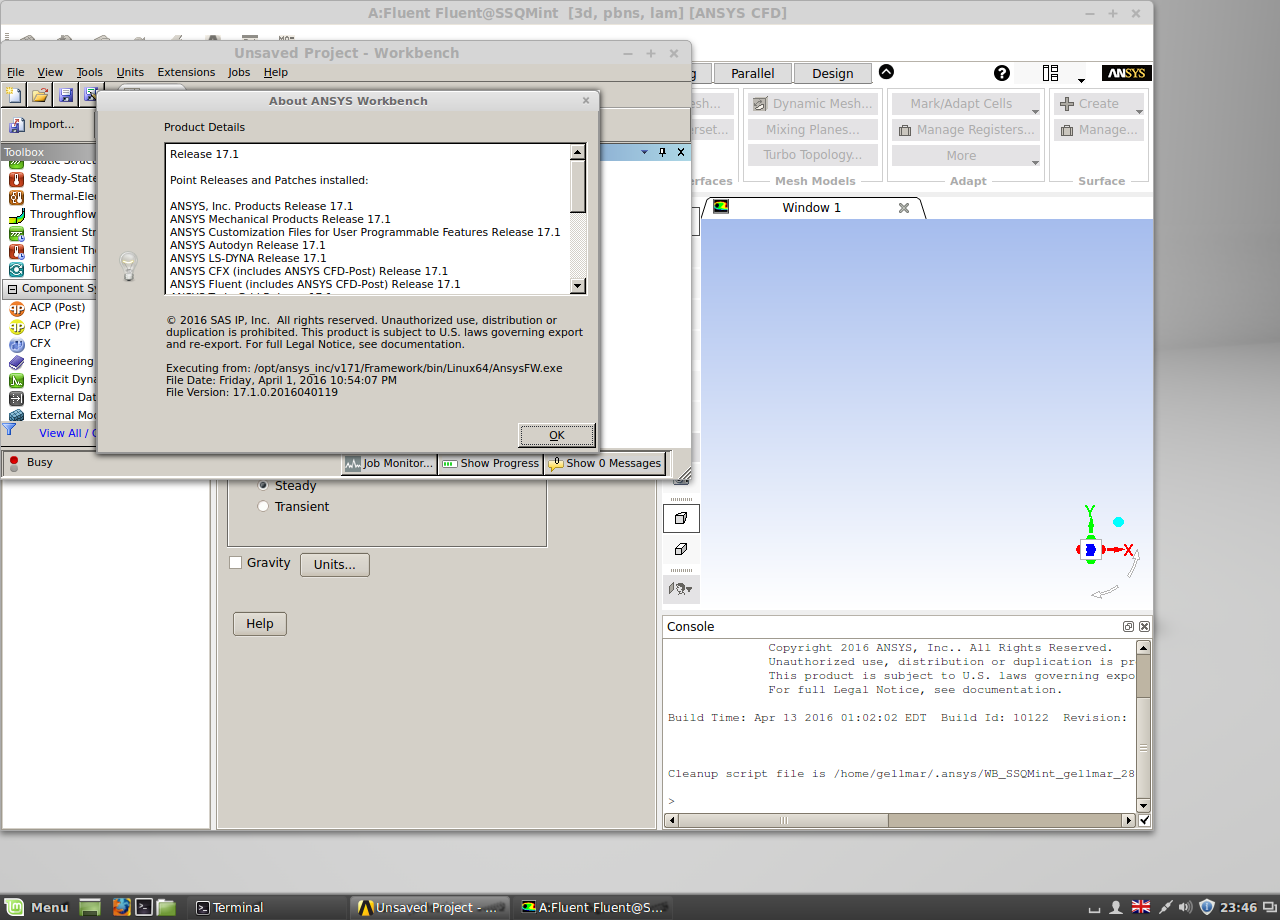Click the Import button in Workbench
1280x920 pixels.
tap(42, 125)
